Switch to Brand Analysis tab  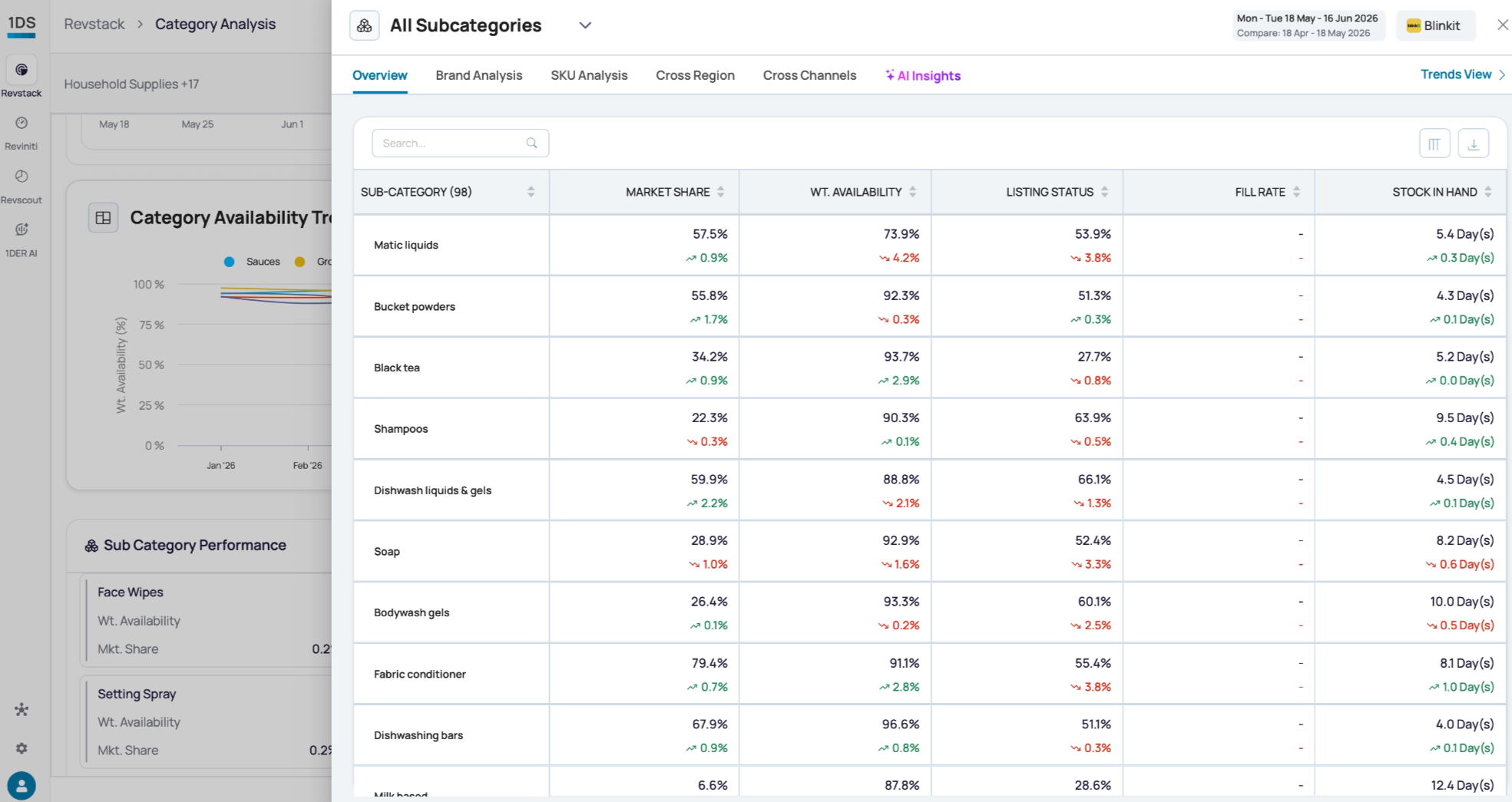(x=478, y=75)
